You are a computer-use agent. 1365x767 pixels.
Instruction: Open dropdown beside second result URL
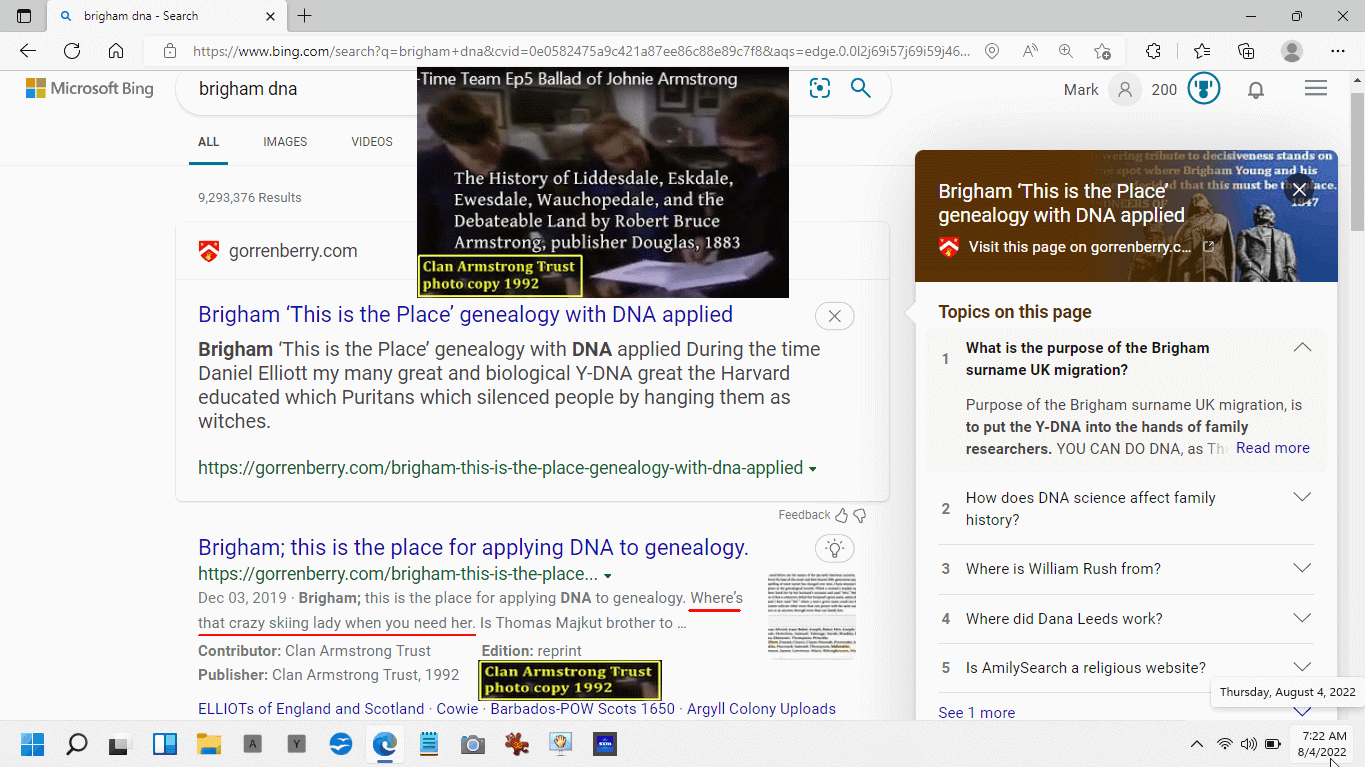pyautogui.click(x=608, y=575)
